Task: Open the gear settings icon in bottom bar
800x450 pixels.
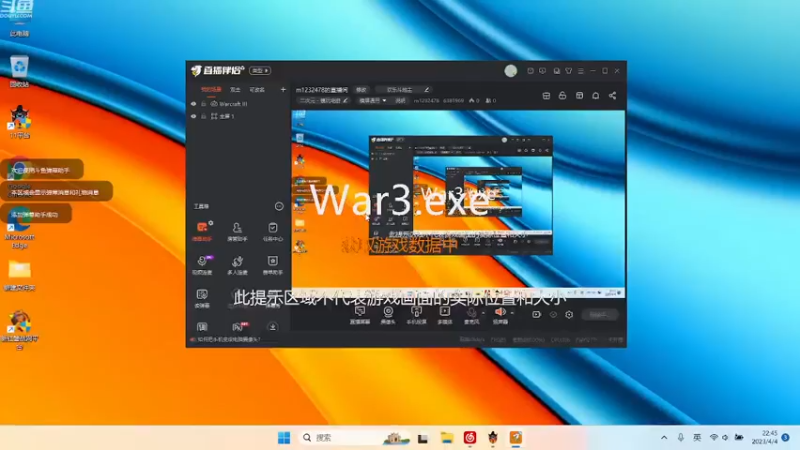Action: pyautogui.click(x=569, y=315)
